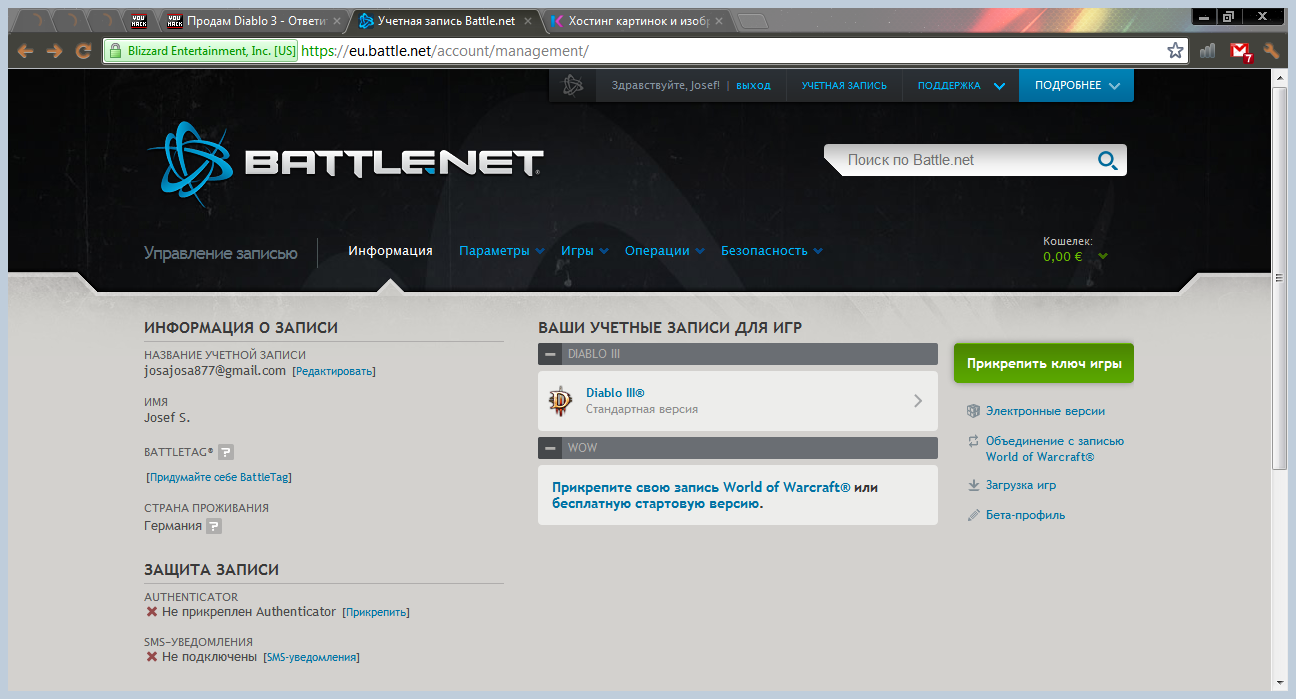This screenshot has height=699, width=1296.
Task: Open Бета-профиль link
Action: 1025,515
